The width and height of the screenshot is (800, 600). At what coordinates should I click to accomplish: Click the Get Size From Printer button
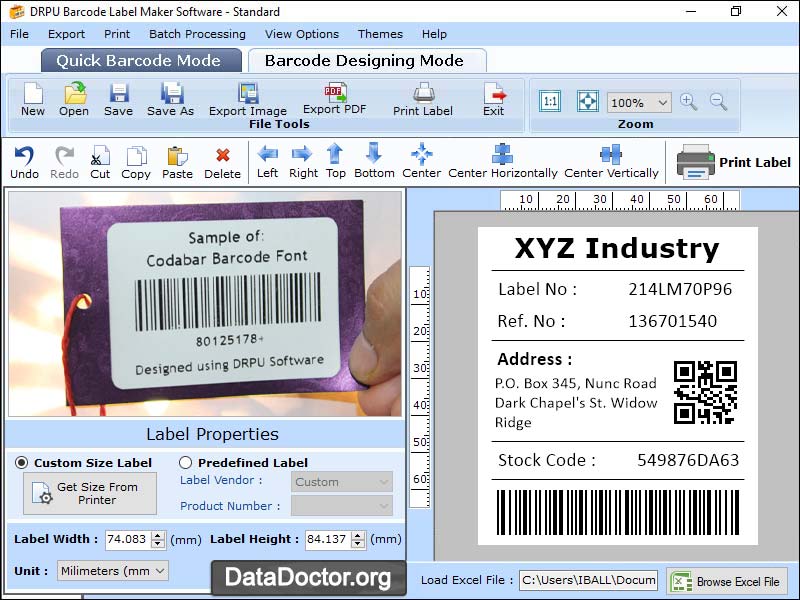tap(89, 493)
